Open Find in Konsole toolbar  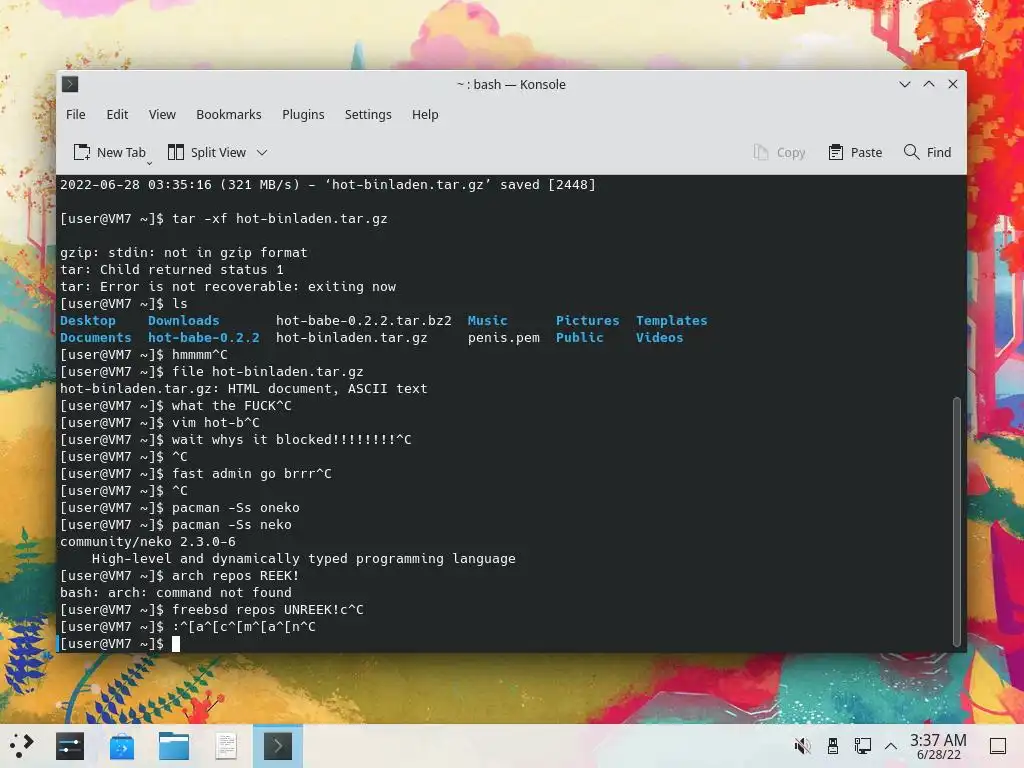[927, 152]
